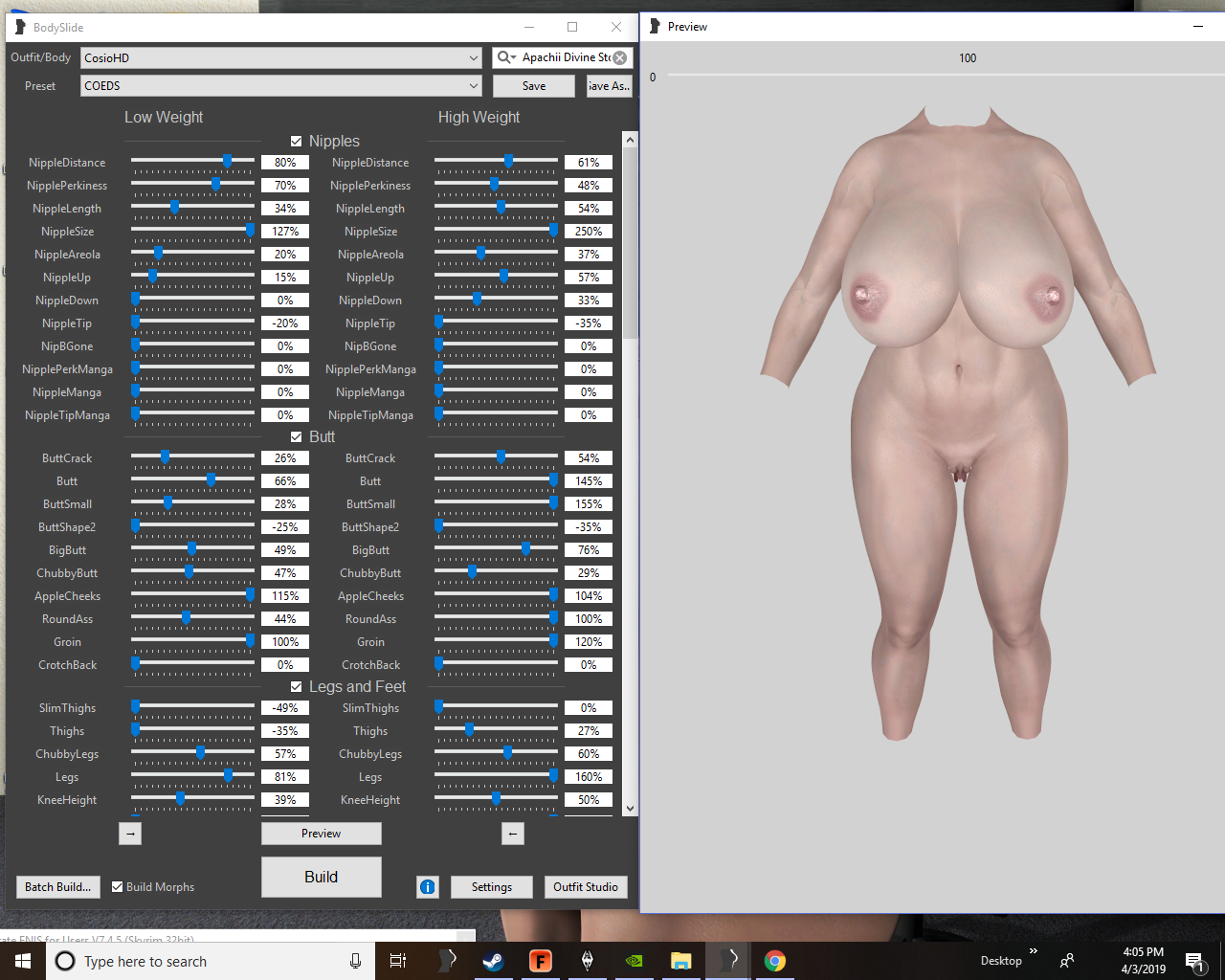The image size is (1225, 980).
Task: Open the Preset COEDS dropdown
Action: (x=281, y=86)
